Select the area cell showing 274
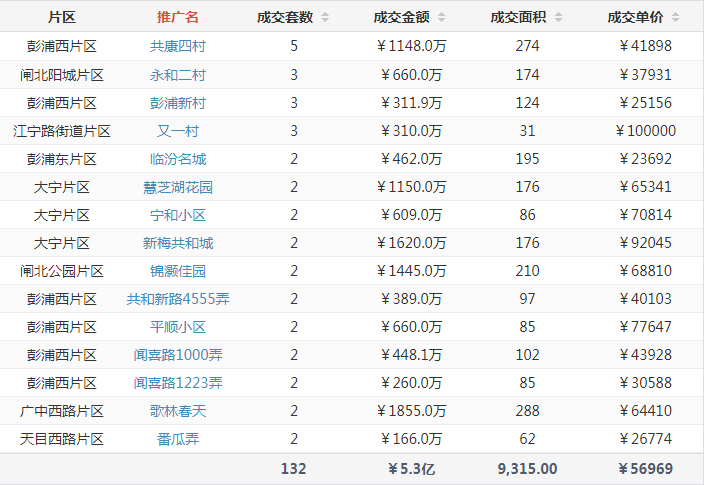 coord(528,46)
